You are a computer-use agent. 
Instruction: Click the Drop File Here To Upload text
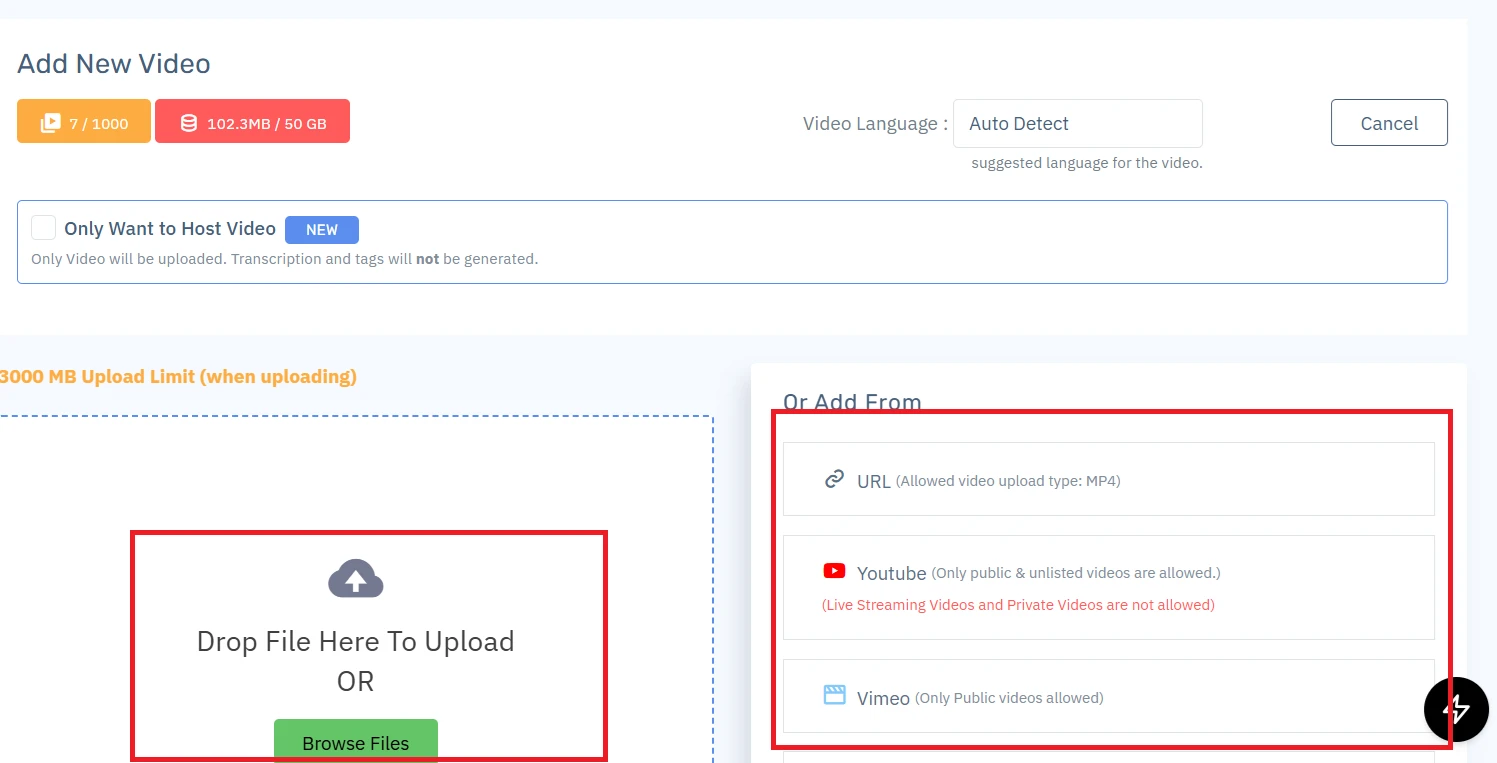click(355, 641)
